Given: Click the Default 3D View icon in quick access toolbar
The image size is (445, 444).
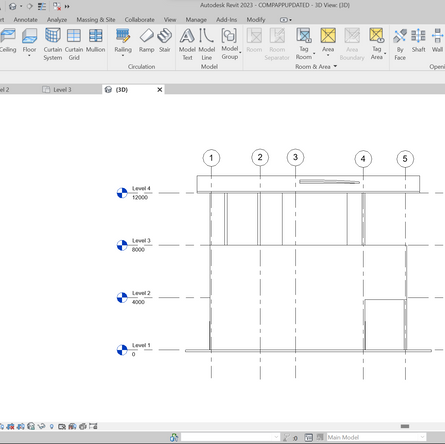Looking at the screenshot, I should tap(13, 6).
